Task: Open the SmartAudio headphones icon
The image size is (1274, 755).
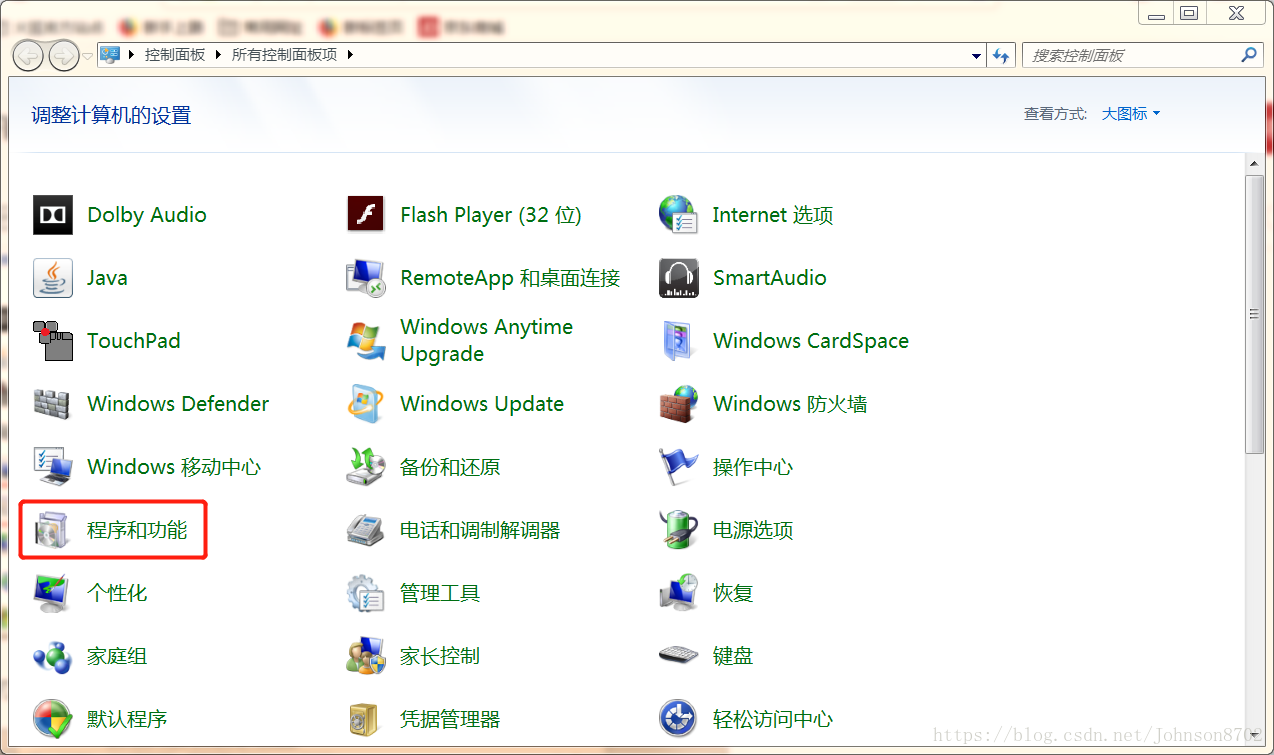Action: [x=678, y=278]
